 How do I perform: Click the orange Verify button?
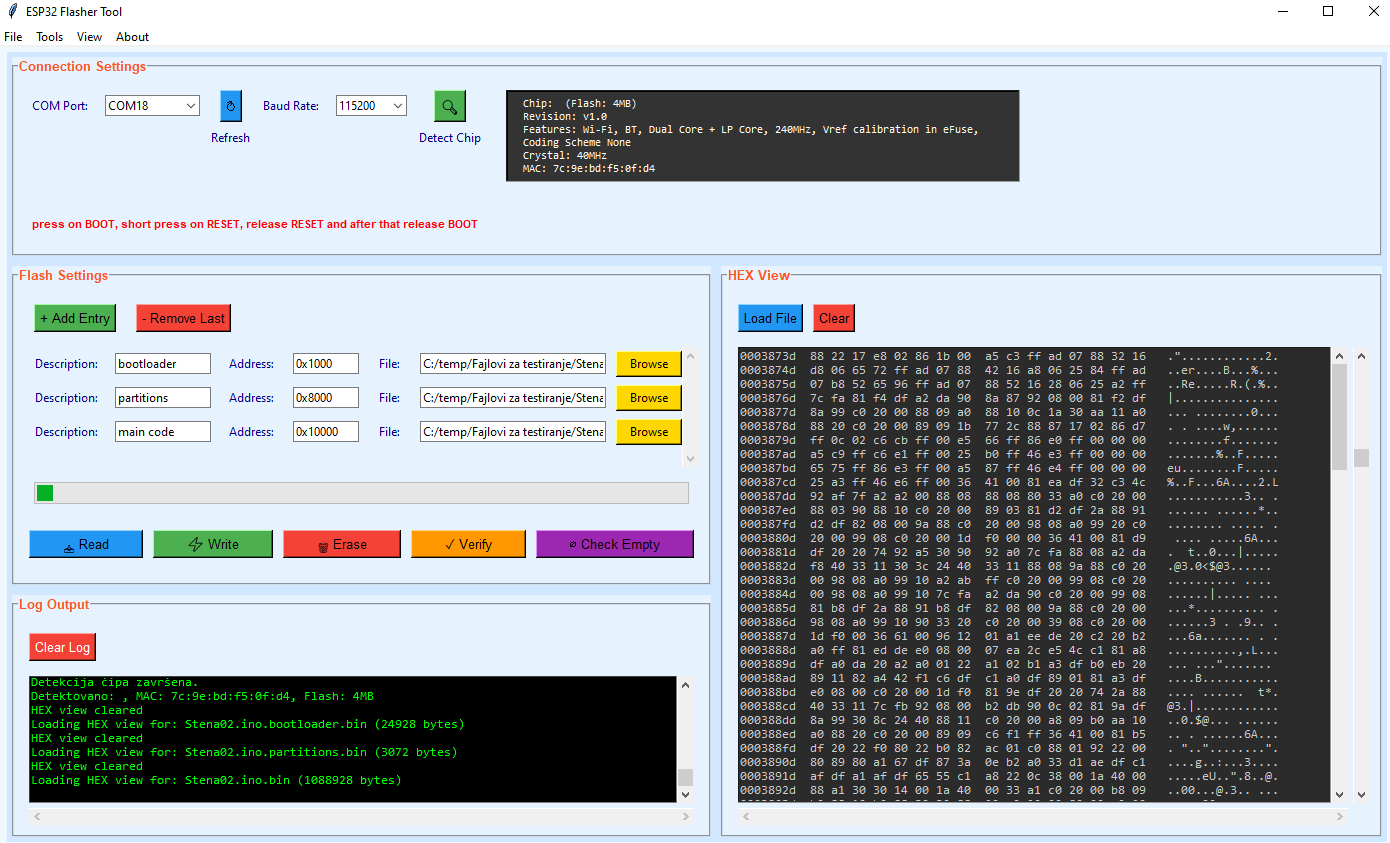468,544
